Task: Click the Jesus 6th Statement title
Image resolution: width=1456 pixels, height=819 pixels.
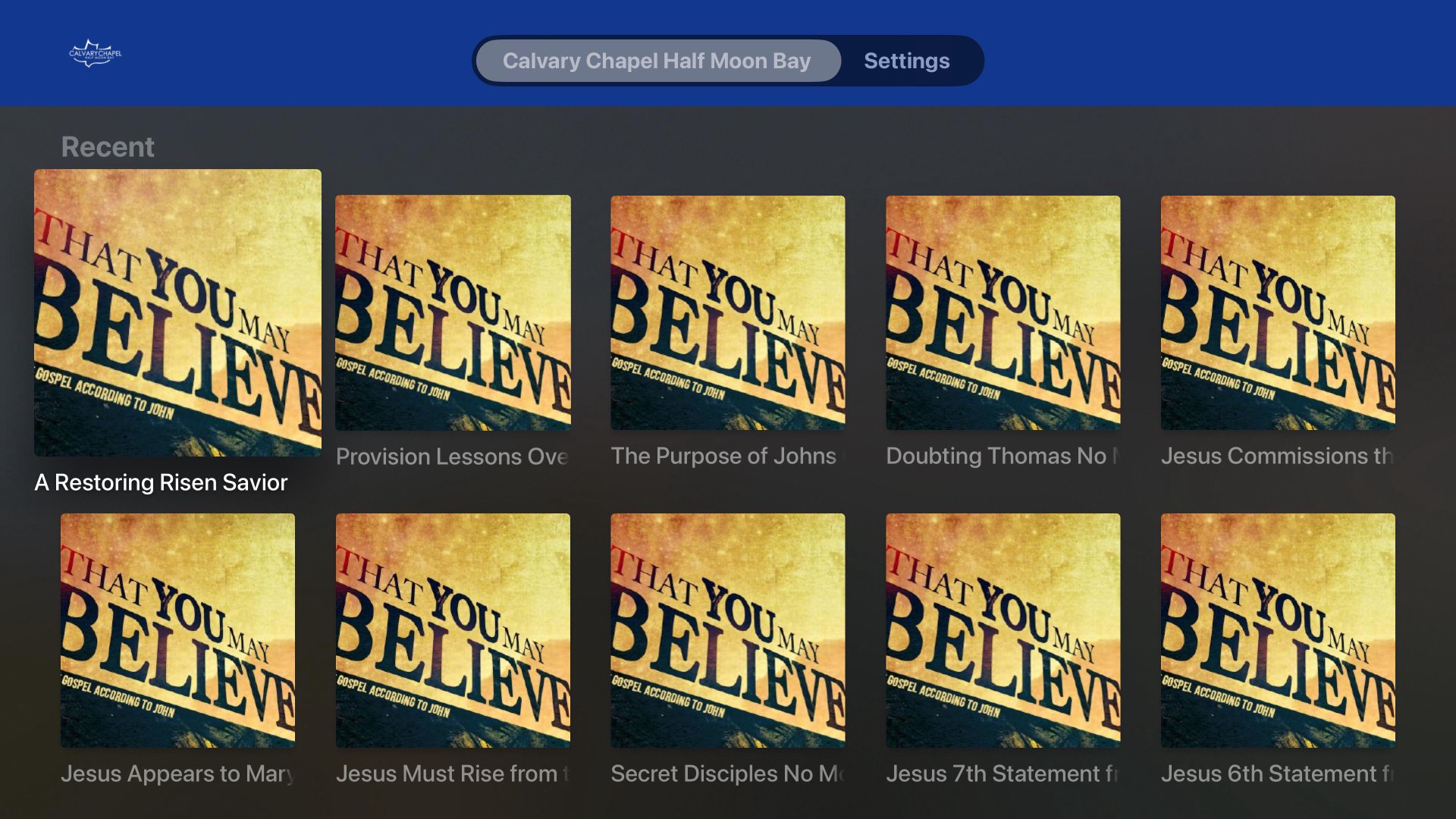Action: [x=1278, y=773]
